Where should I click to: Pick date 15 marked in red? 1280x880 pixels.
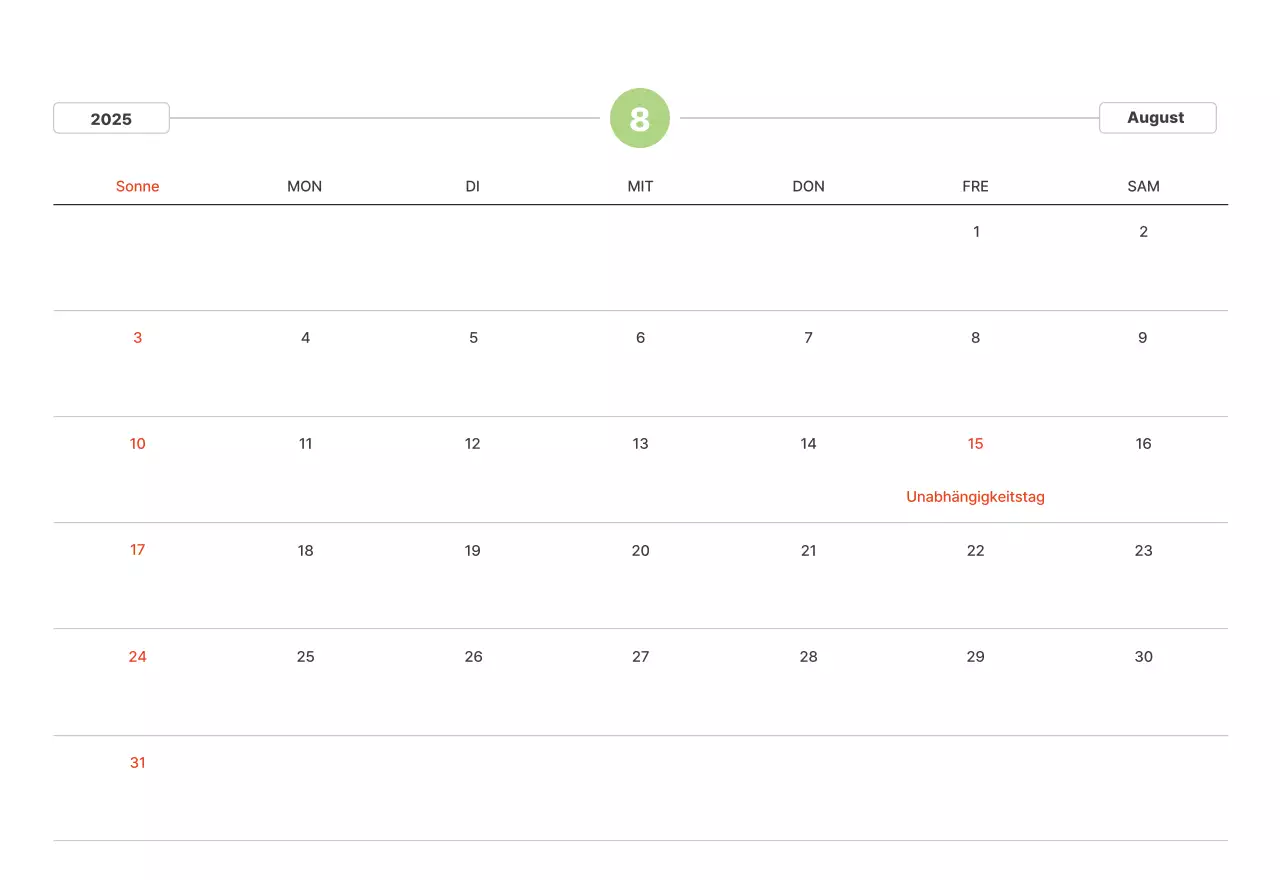[975, 444]
